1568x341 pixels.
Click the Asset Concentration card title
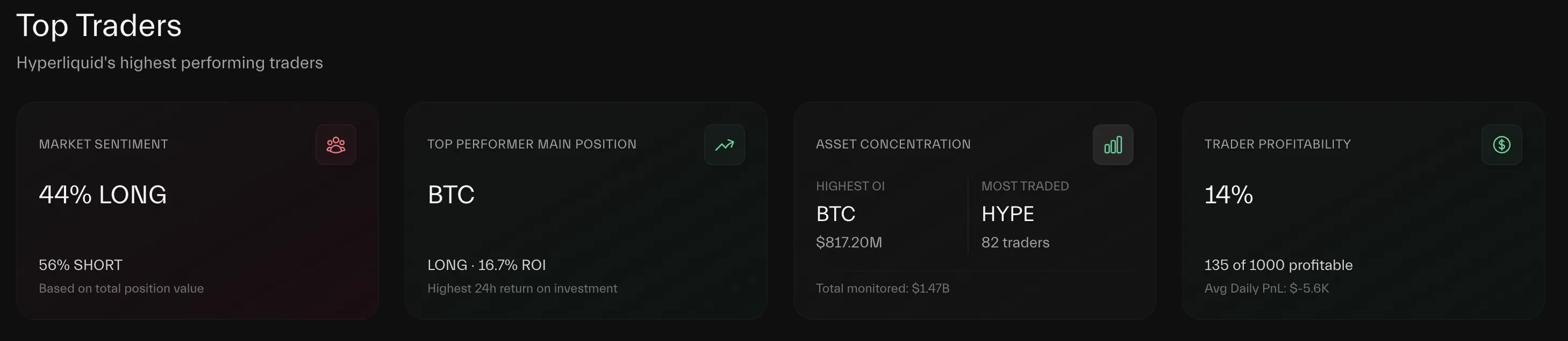(x=893, y=144)
